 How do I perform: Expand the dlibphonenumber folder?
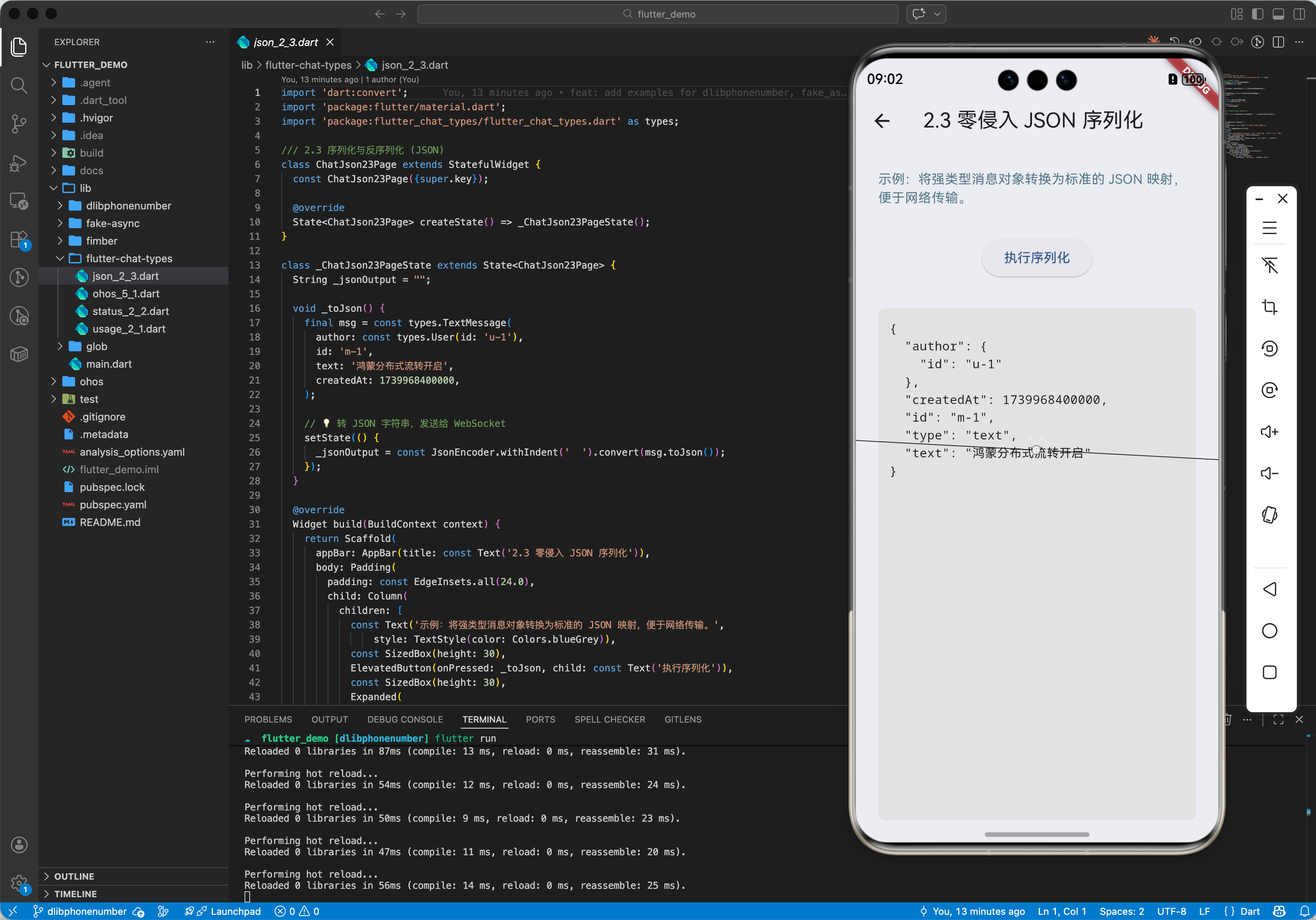[128, 206]
